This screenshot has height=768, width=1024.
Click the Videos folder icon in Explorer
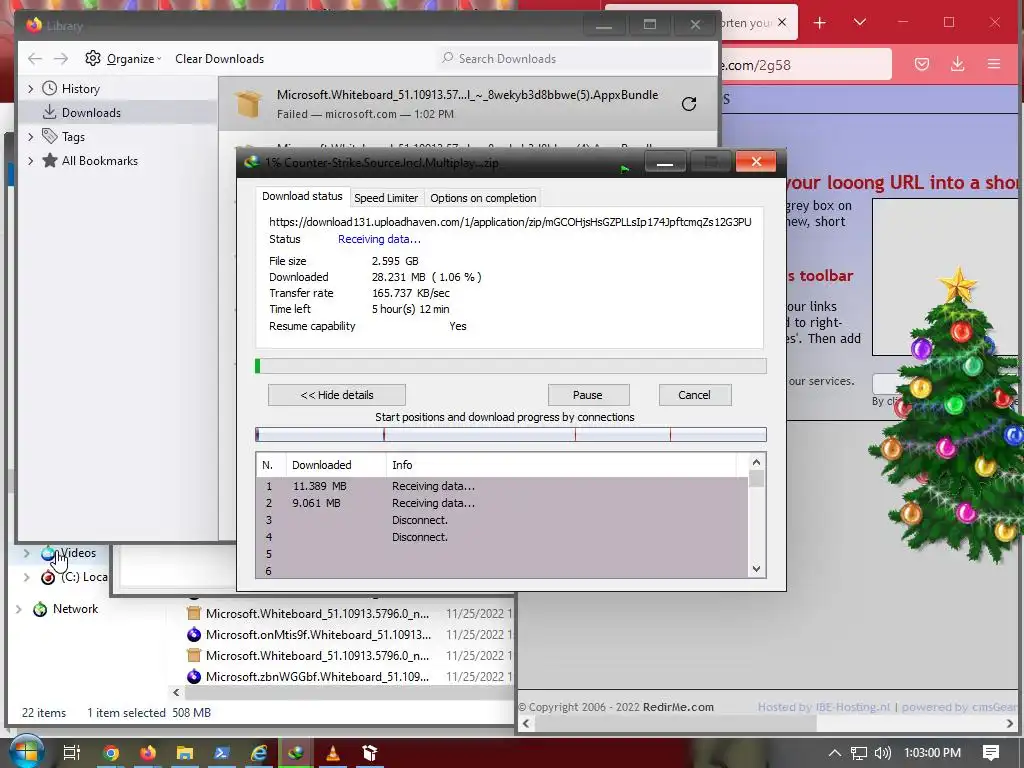pyautogui.click(x=48, y=553)
